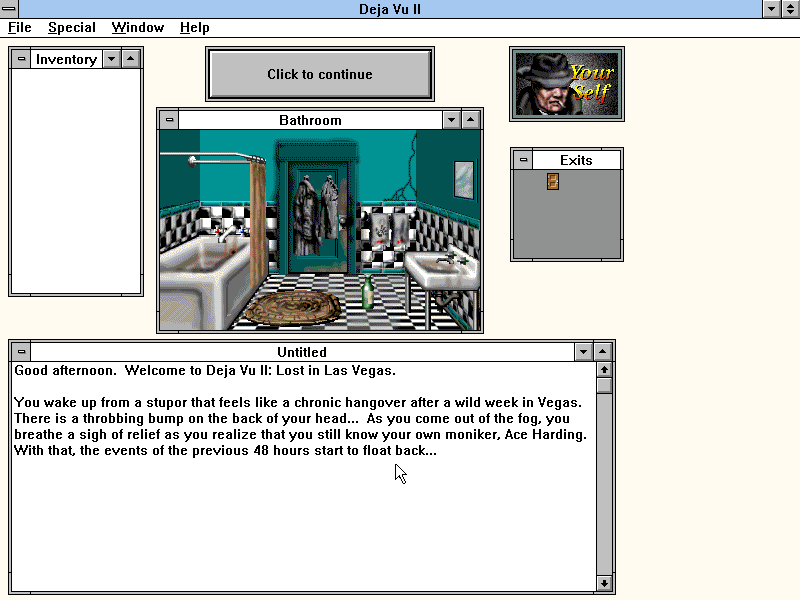This screenshot has height=600, width=800.
Task: Pick the green bottle on bathroom floor
Action: click(367, 292)
